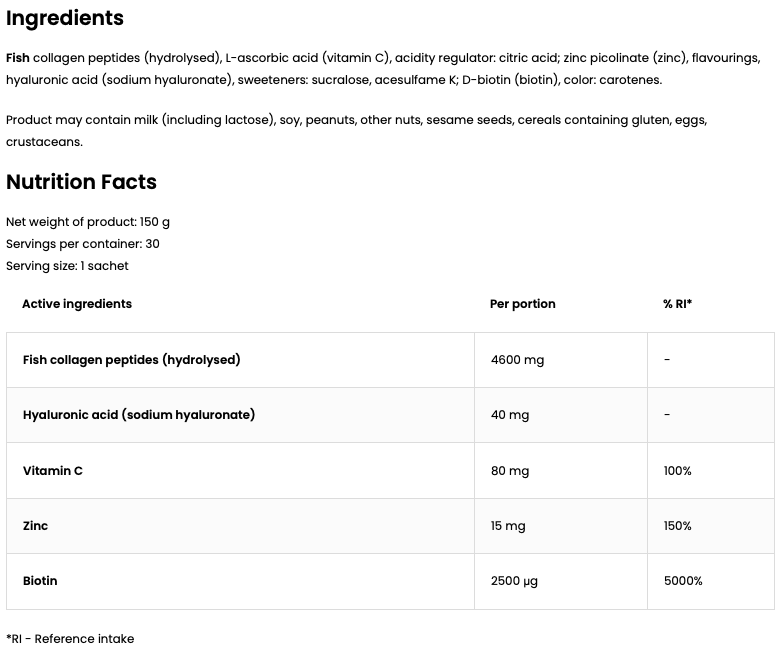779x650 pixels.
Task: Click the bold Fish allergen word
Action: pos(18,58)
